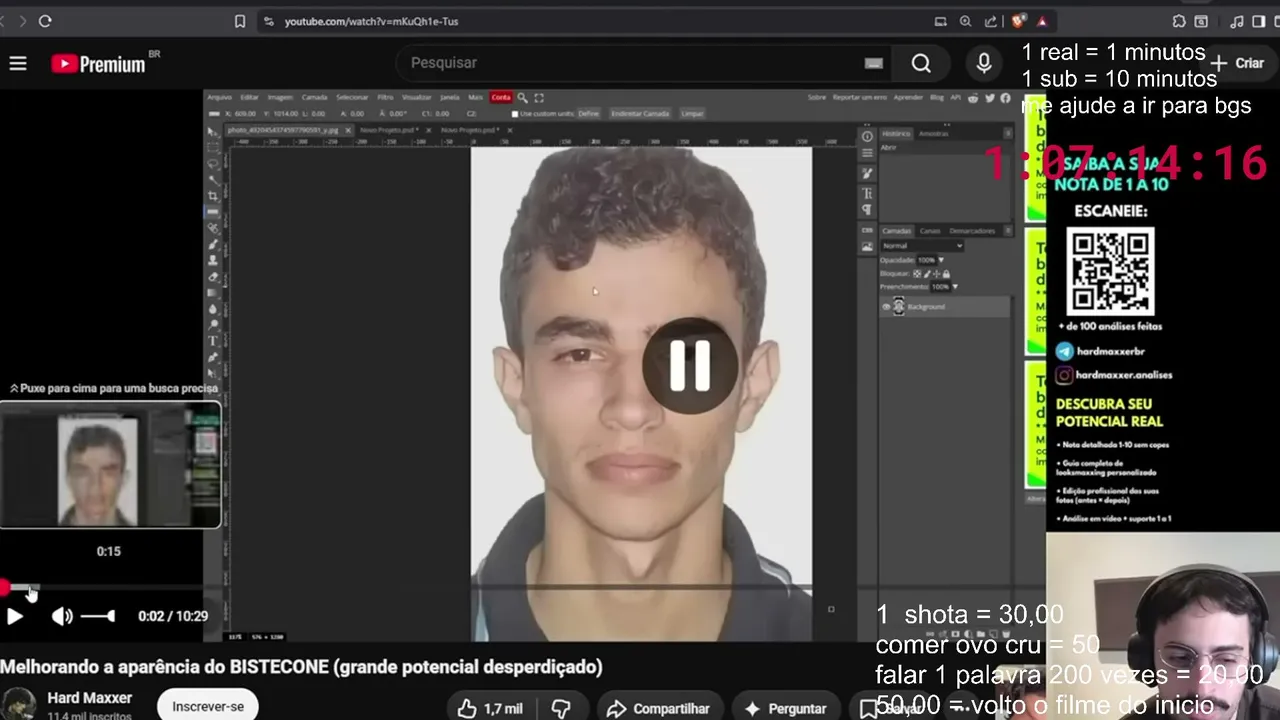Bookmark this page in the address bar
Image resolution: width=1280 pixels, height=720 pixels.
point(240,21)
